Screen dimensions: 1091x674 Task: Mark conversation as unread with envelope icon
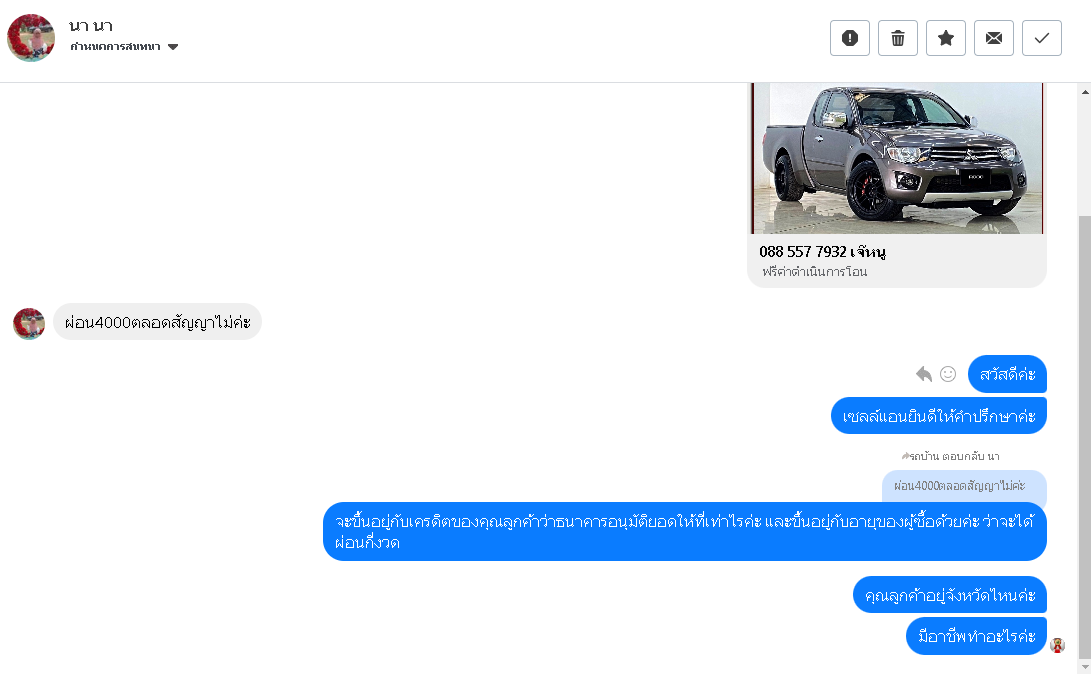pos(994,38)
